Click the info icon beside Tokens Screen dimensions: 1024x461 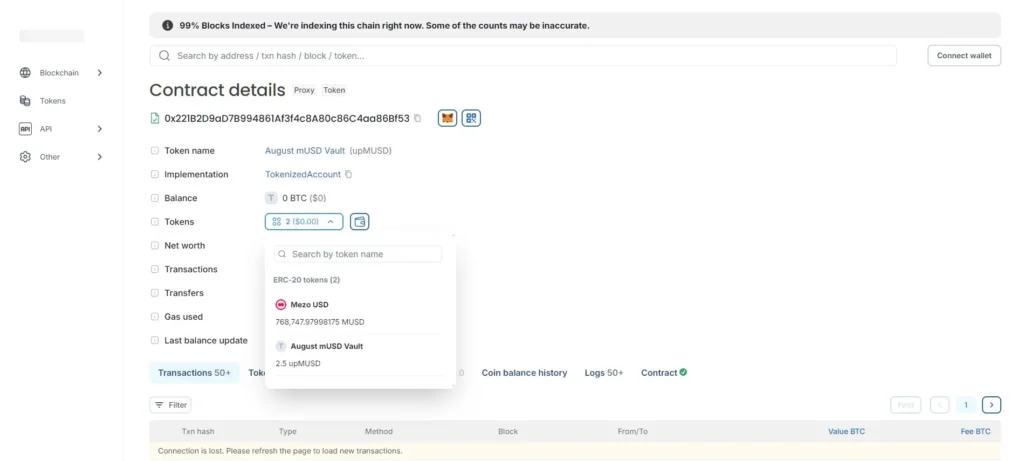pyautogui.click(x=155, y=222)
